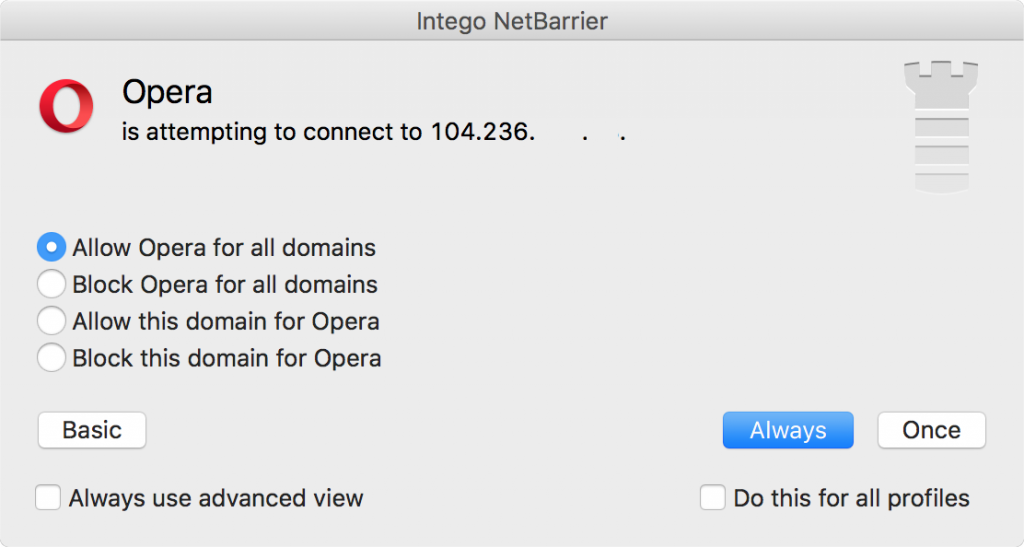Select Block Opera for all domains radio
The height and width of the screenshot is (547, 1024).
point(51,284)
